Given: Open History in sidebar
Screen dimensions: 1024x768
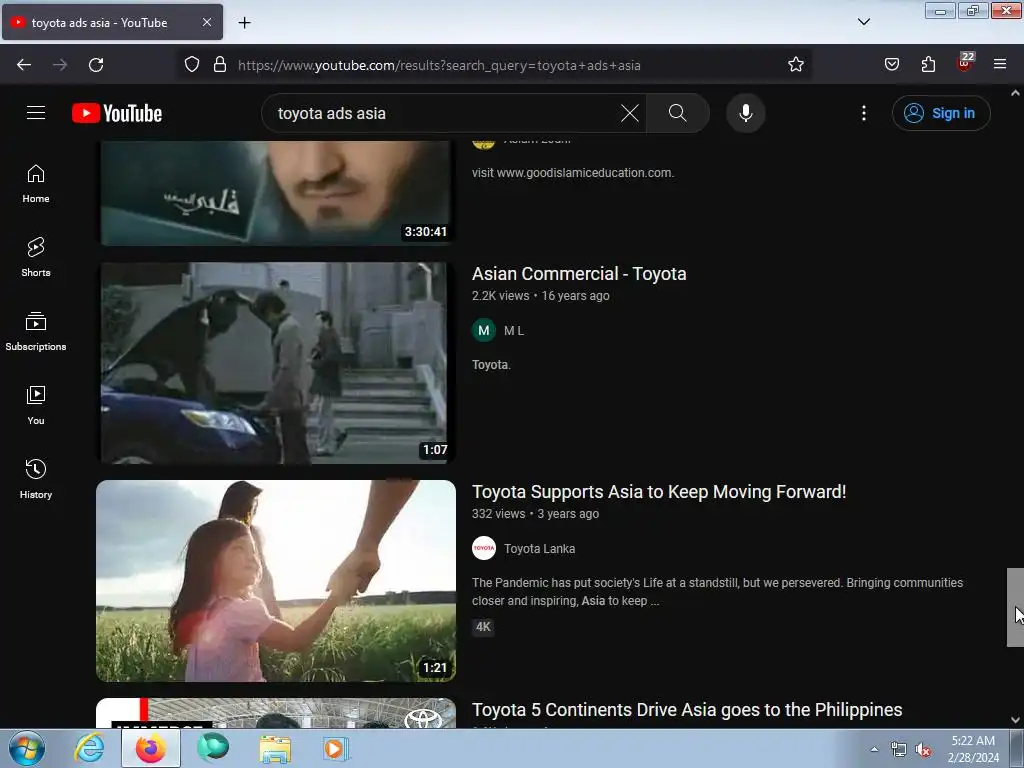Looking at the screenshot, I should (36, 479).
